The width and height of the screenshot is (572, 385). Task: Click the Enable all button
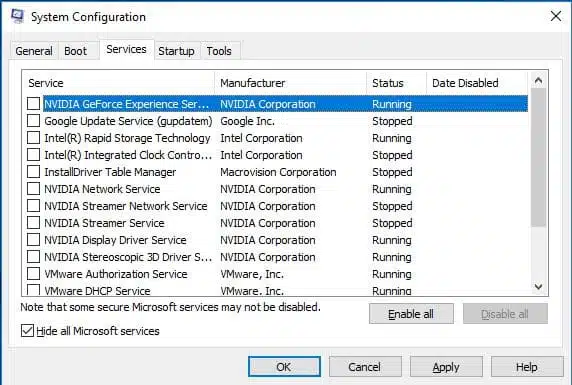[411, 314]
